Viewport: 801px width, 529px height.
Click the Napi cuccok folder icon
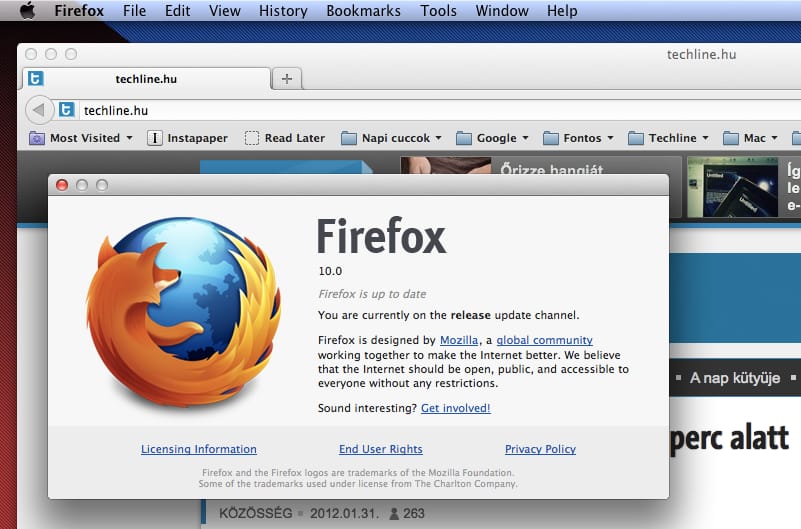[348, 138]
